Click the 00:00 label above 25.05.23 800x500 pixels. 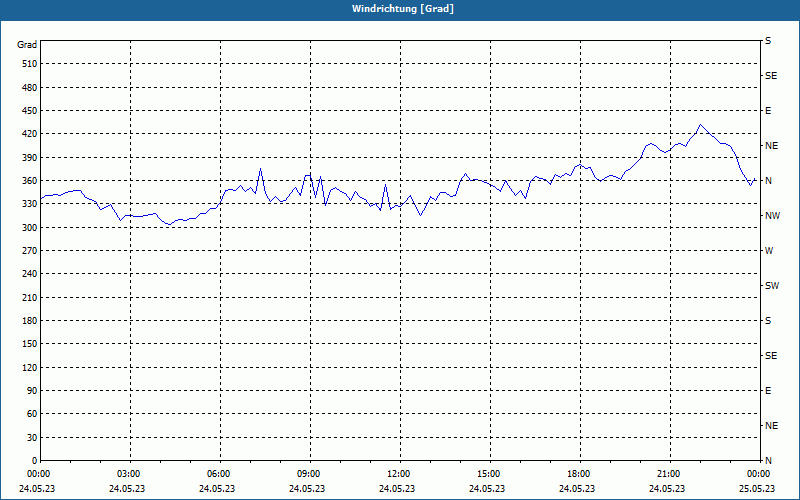[759, 474]
